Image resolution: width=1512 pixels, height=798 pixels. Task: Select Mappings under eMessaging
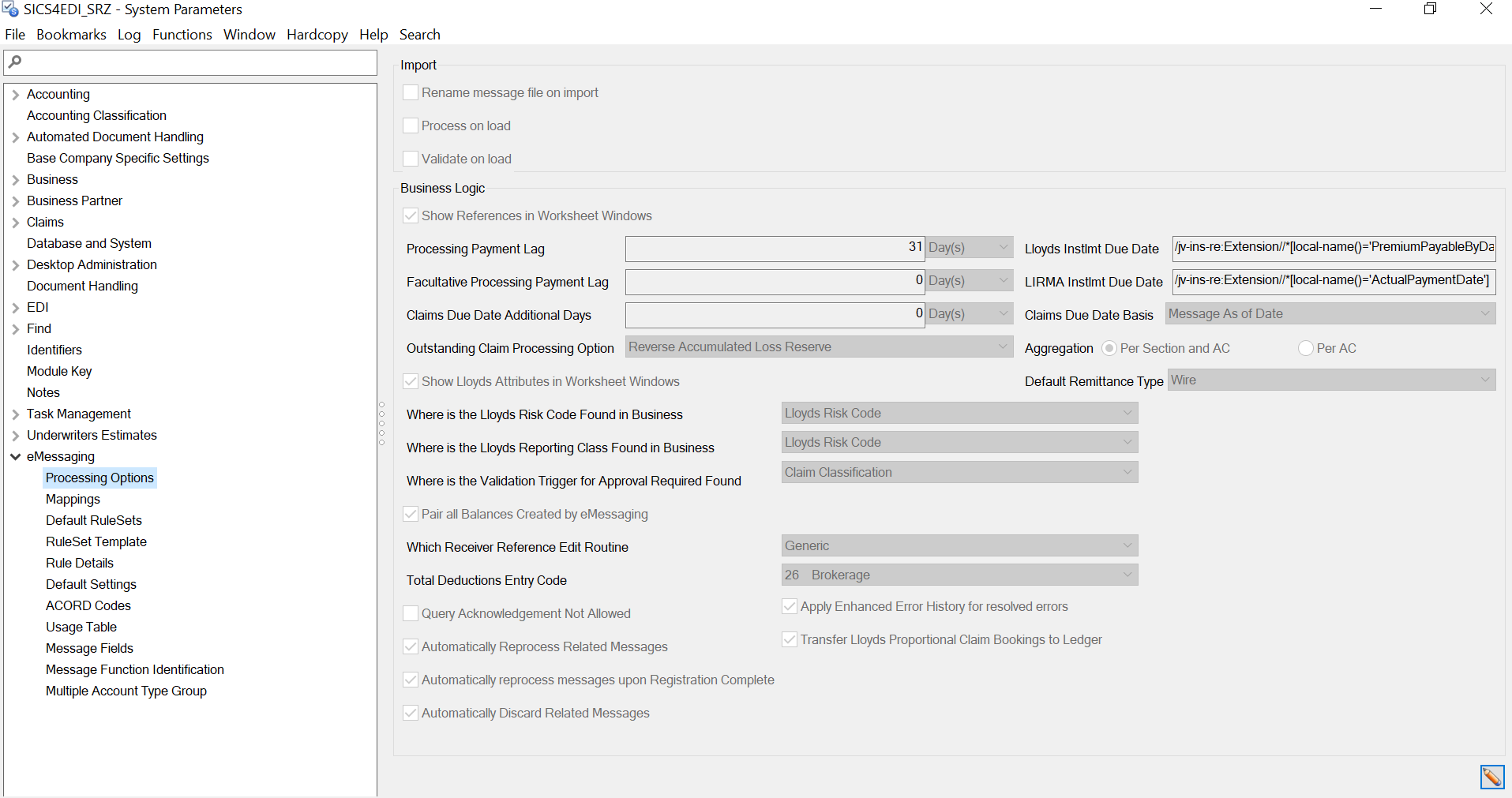tap(73, 499)
